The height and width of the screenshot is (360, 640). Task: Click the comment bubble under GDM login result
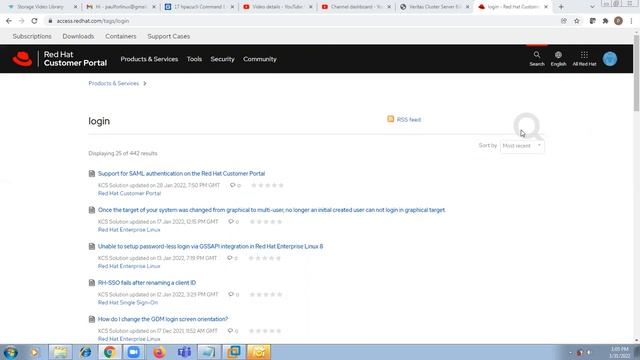pos(230,331)
